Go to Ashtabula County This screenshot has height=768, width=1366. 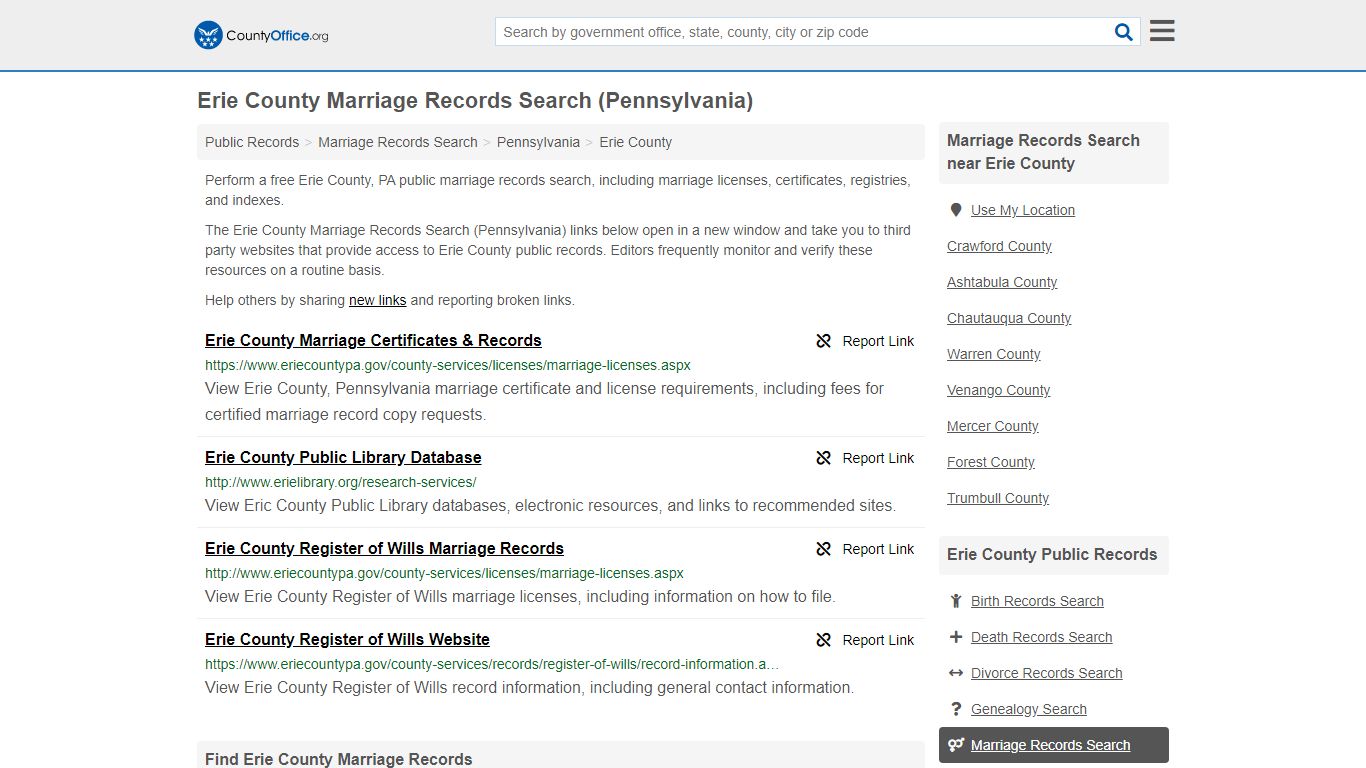[1002, 282]
